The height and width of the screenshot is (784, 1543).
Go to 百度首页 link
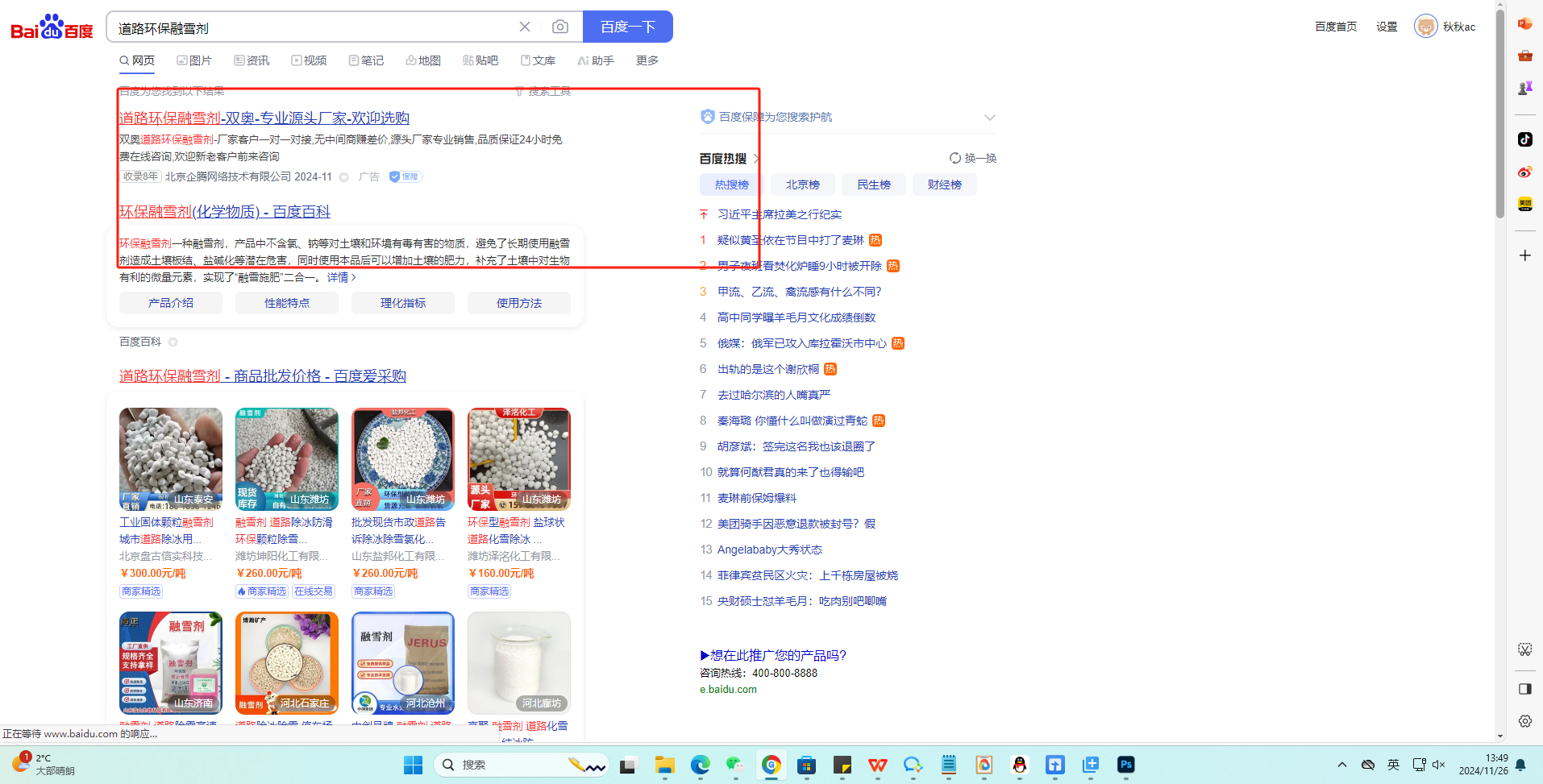(x=1336, y=27)
